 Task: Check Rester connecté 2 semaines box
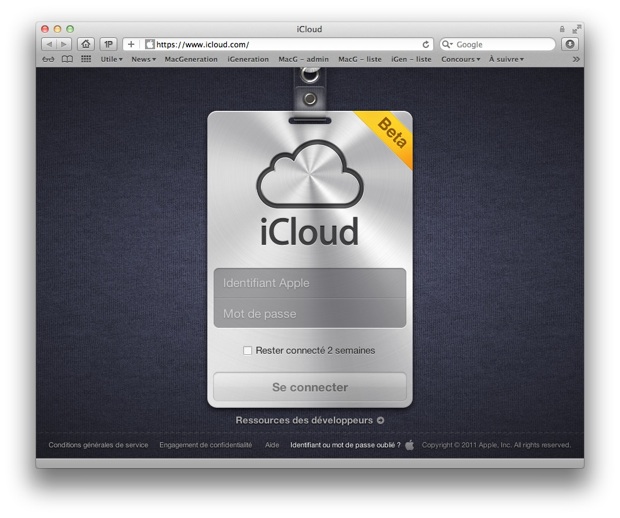[248, 350]
